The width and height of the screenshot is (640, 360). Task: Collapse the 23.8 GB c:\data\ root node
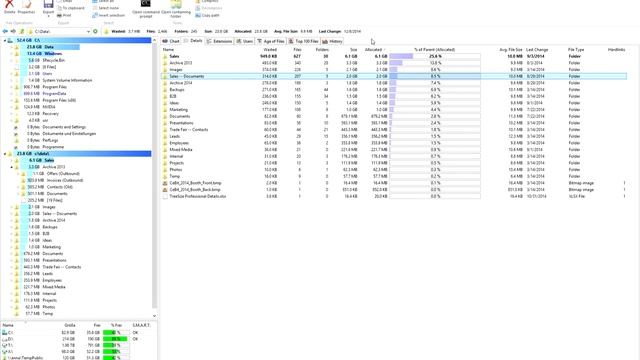coord(5,154)
